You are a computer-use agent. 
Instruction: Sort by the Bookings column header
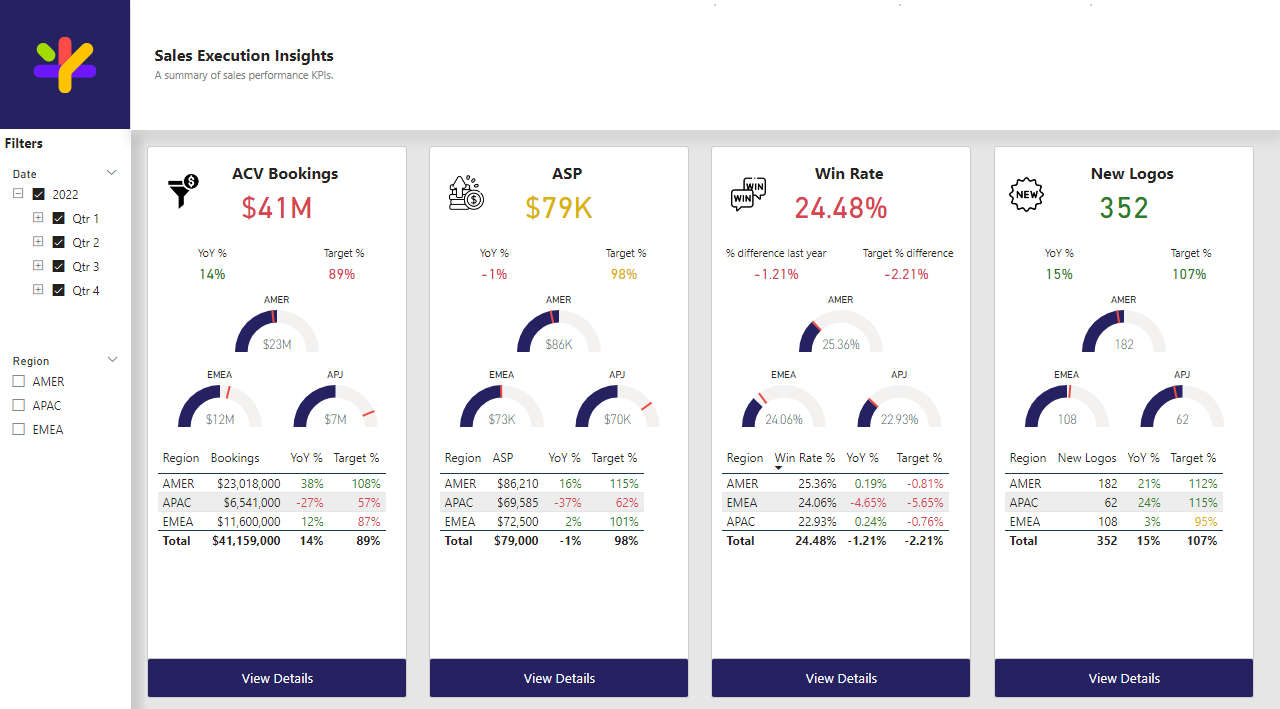235,458
